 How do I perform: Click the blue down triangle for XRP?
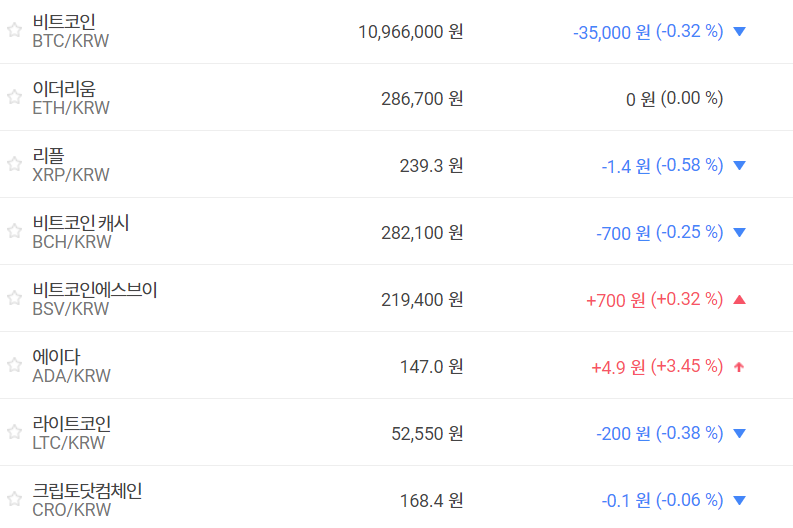(x=739, y=166)
